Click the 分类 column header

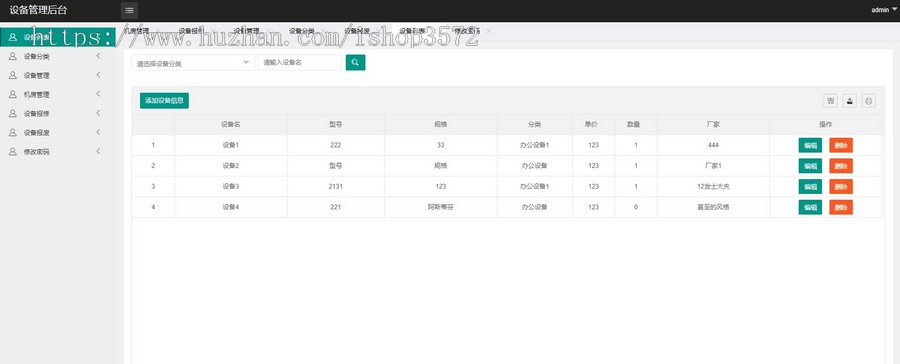534,125
